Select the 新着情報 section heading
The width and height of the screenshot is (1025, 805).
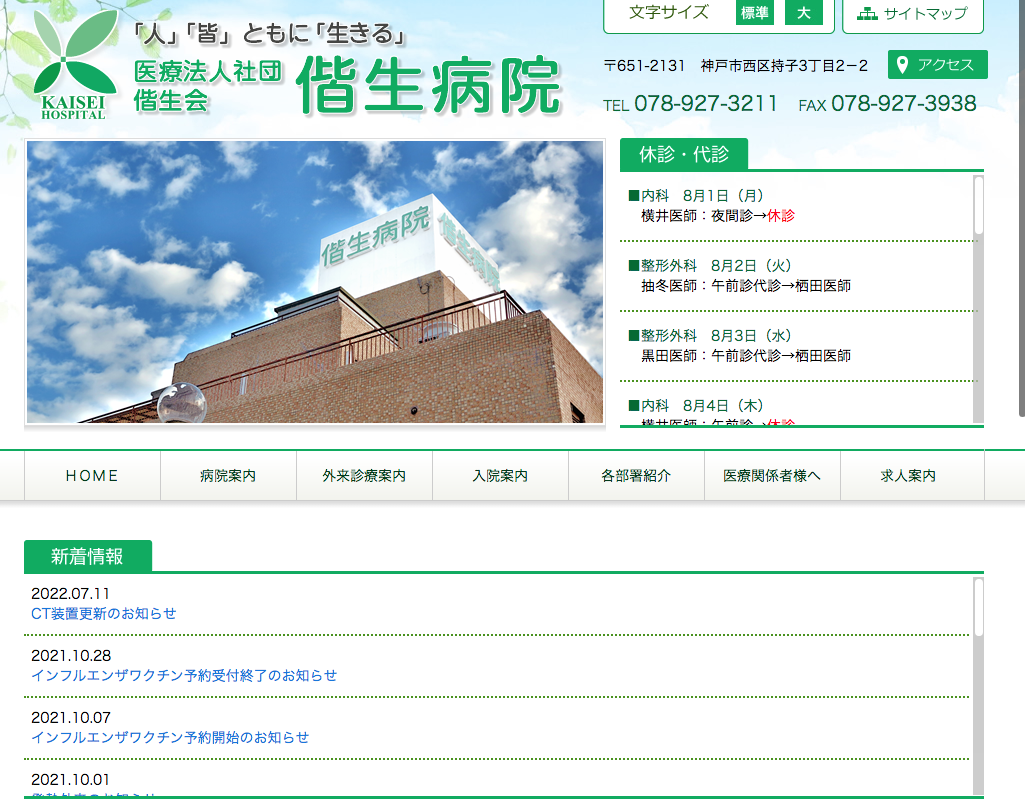pos(88,557)
